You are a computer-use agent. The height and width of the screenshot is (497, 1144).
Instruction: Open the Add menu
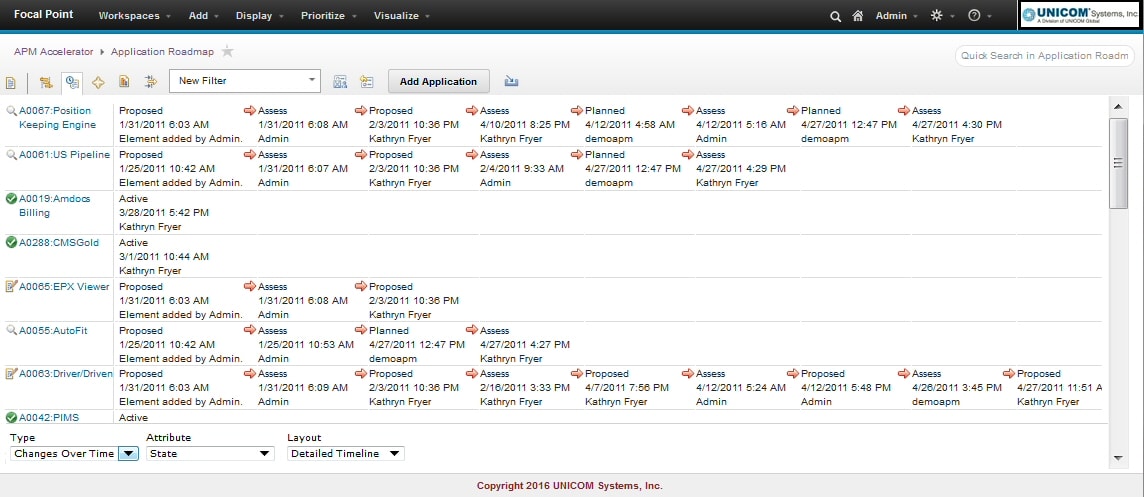click(x=204, y=15)
